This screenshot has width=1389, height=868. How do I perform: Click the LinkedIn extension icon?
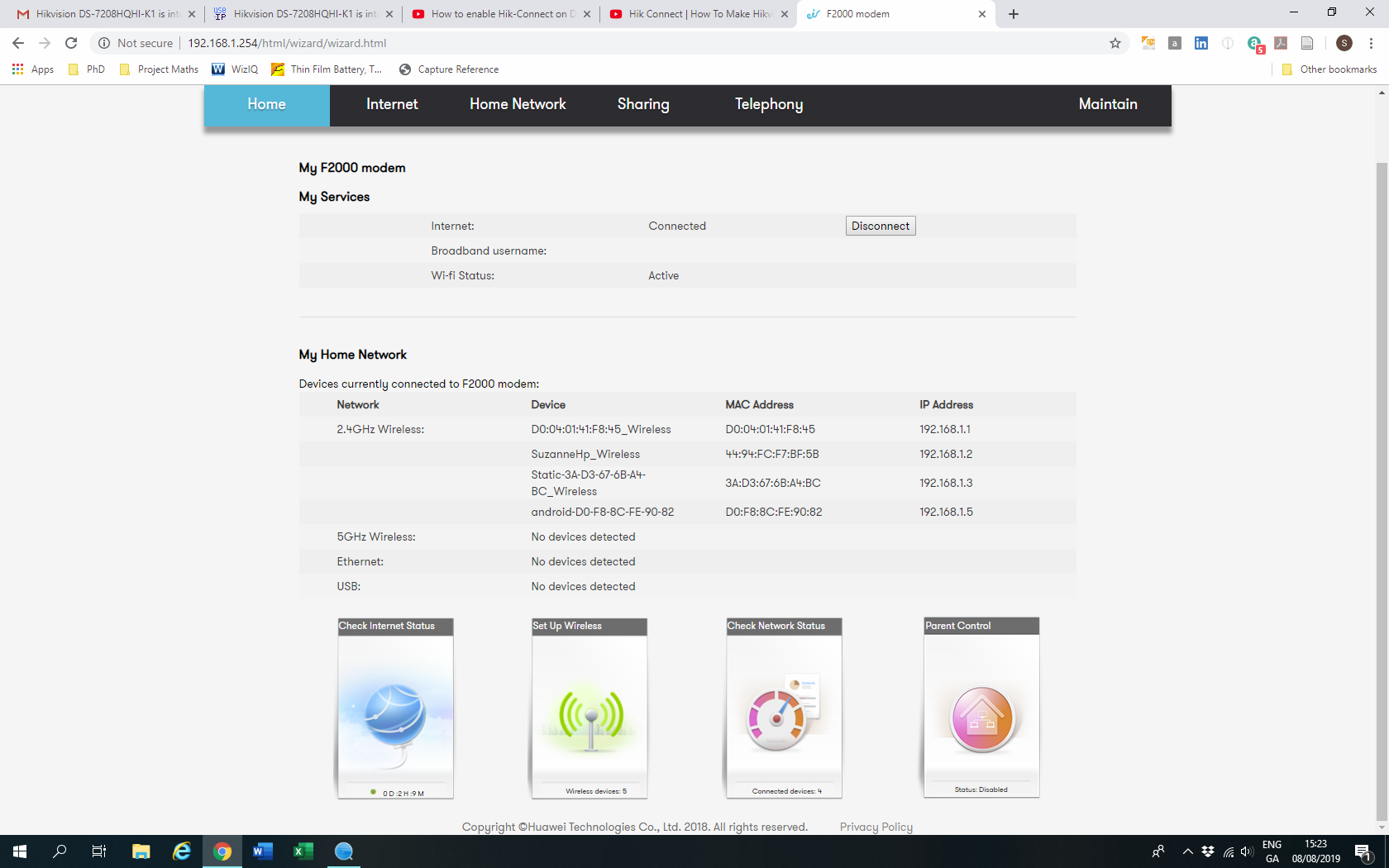(x=1201, y=43)
